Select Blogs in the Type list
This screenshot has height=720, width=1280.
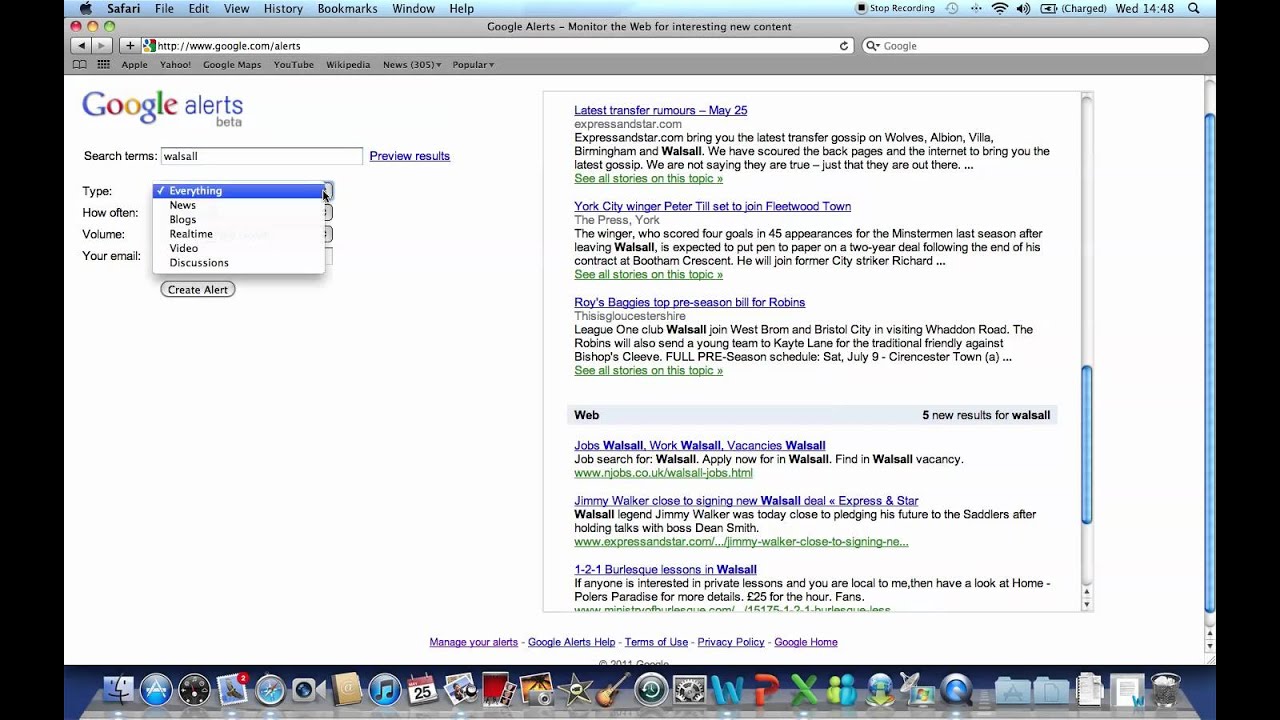[x=238, y=219]
